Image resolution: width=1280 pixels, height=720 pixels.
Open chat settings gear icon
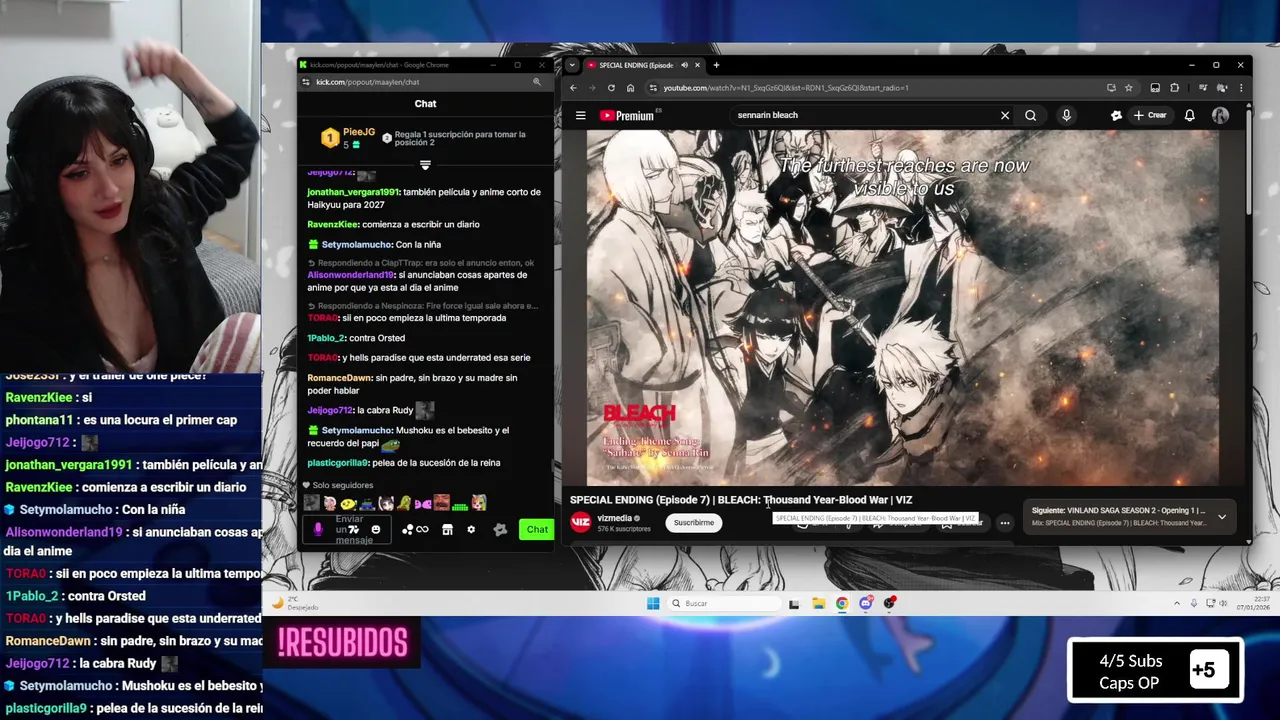click(471, 529)
